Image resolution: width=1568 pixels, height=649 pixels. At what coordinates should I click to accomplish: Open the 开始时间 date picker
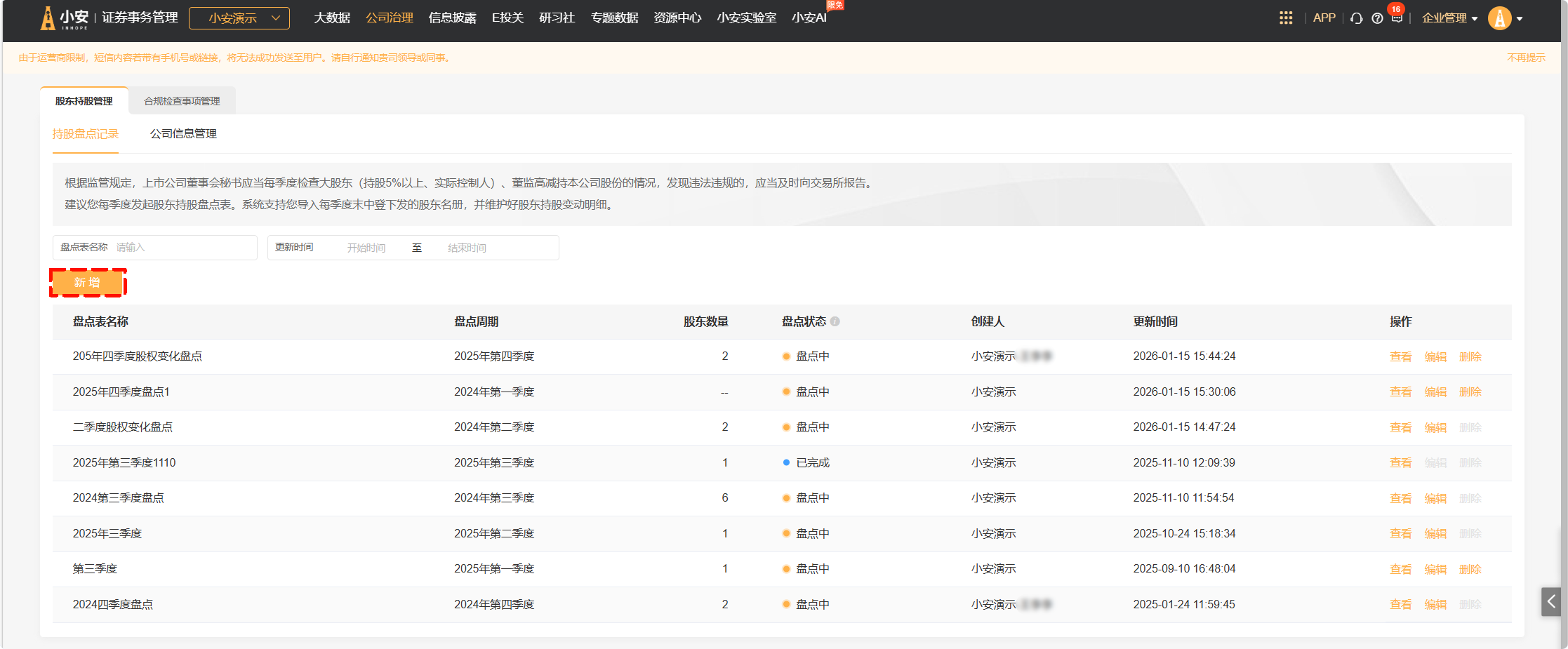pos(366,248)
